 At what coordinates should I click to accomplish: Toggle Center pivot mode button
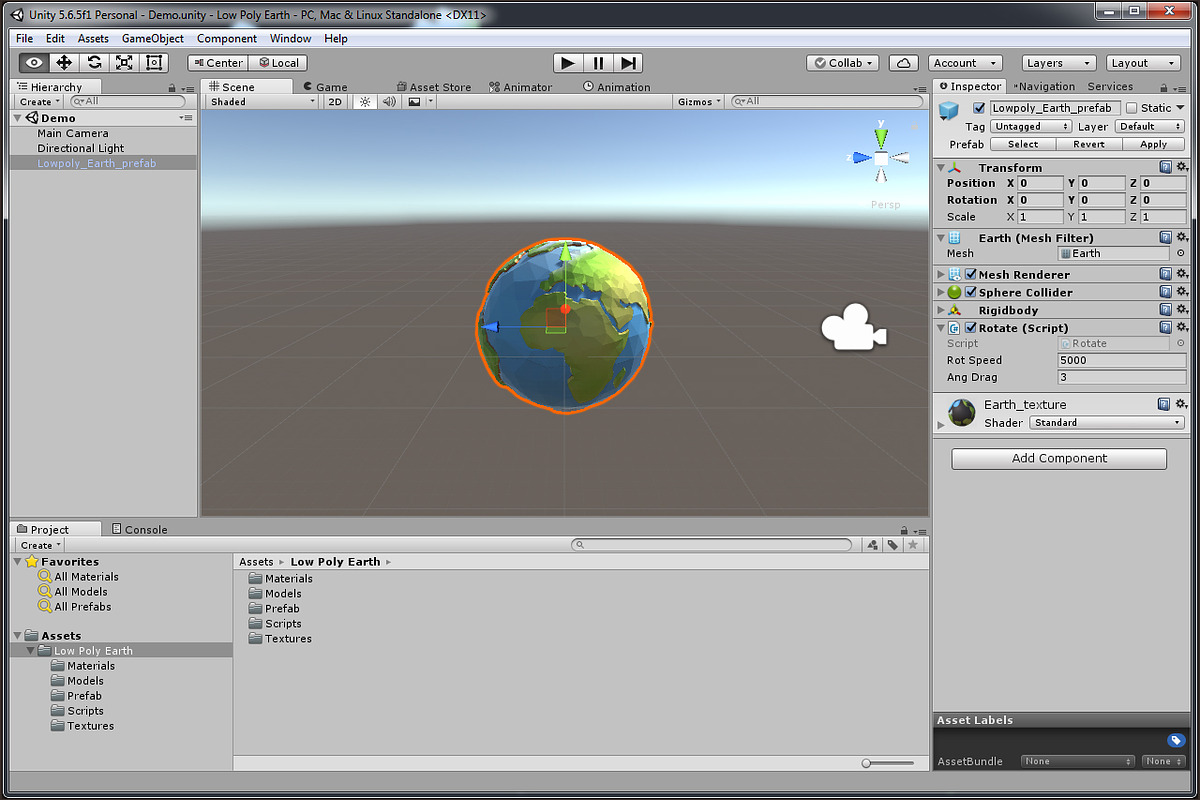point(217,63)
